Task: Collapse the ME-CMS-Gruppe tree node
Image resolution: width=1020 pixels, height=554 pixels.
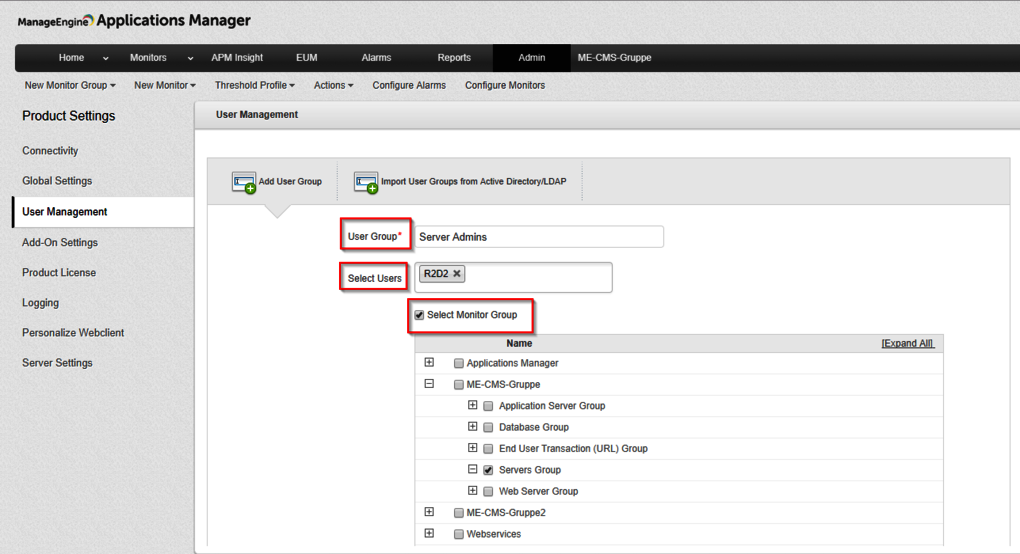Action: pos(429,384)
